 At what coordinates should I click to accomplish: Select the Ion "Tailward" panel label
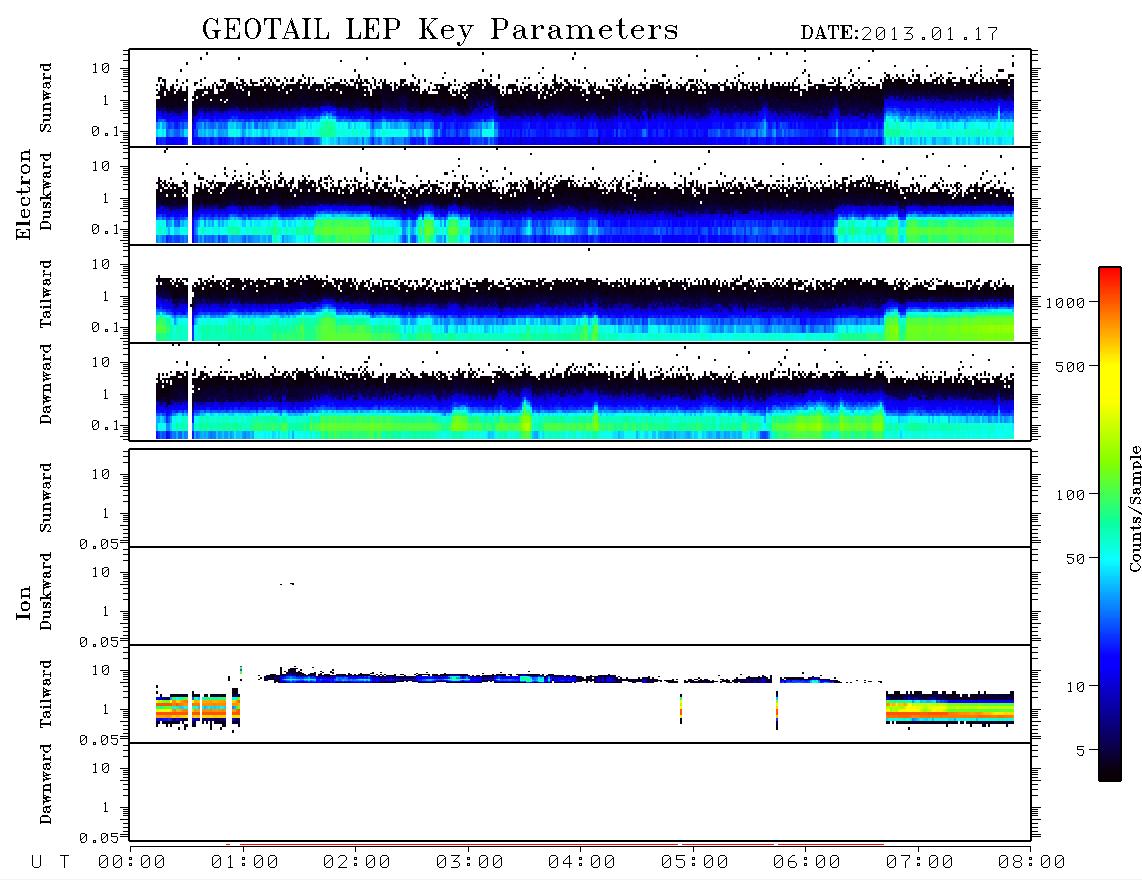pos(46,694)
